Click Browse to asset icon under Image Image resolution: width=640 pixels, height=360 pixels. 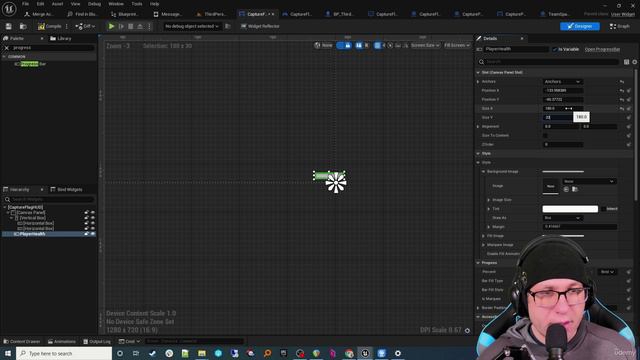coord(575,189)
